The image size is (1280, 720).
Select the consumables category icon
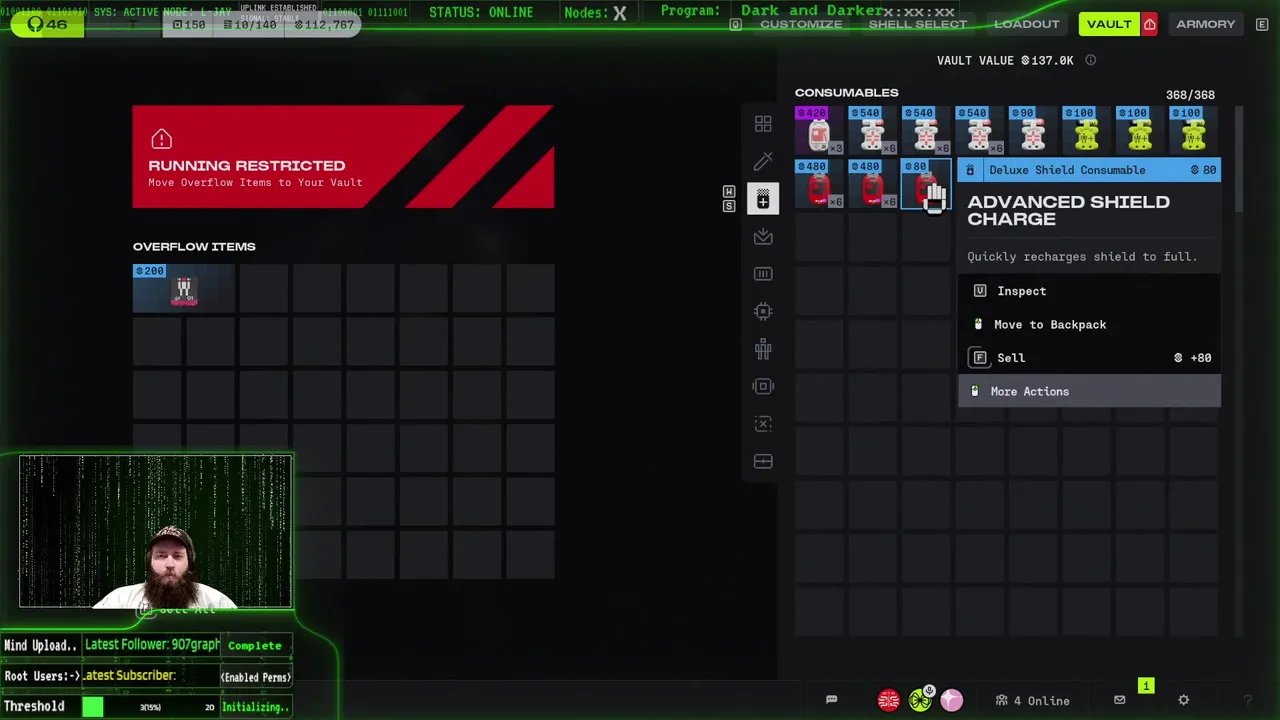coord(763,199)
